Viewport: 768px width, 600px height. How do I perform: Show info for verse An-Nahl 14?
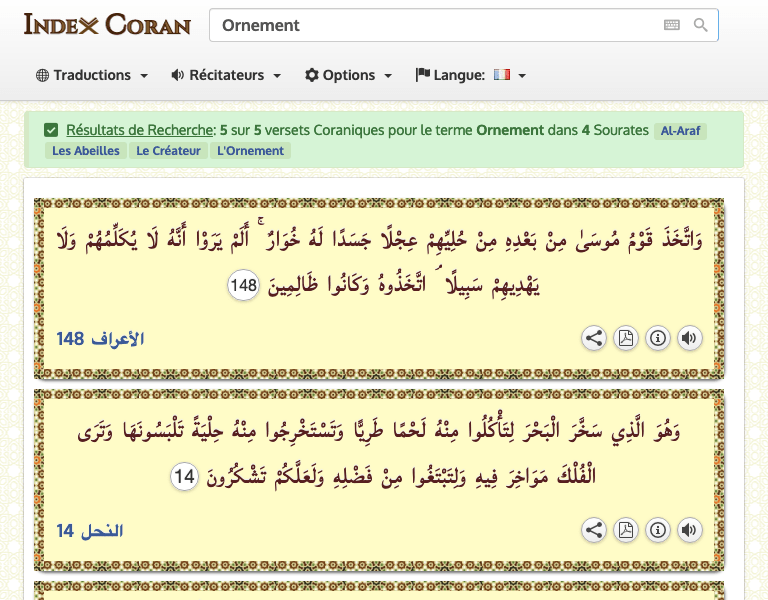coord(658,530)
